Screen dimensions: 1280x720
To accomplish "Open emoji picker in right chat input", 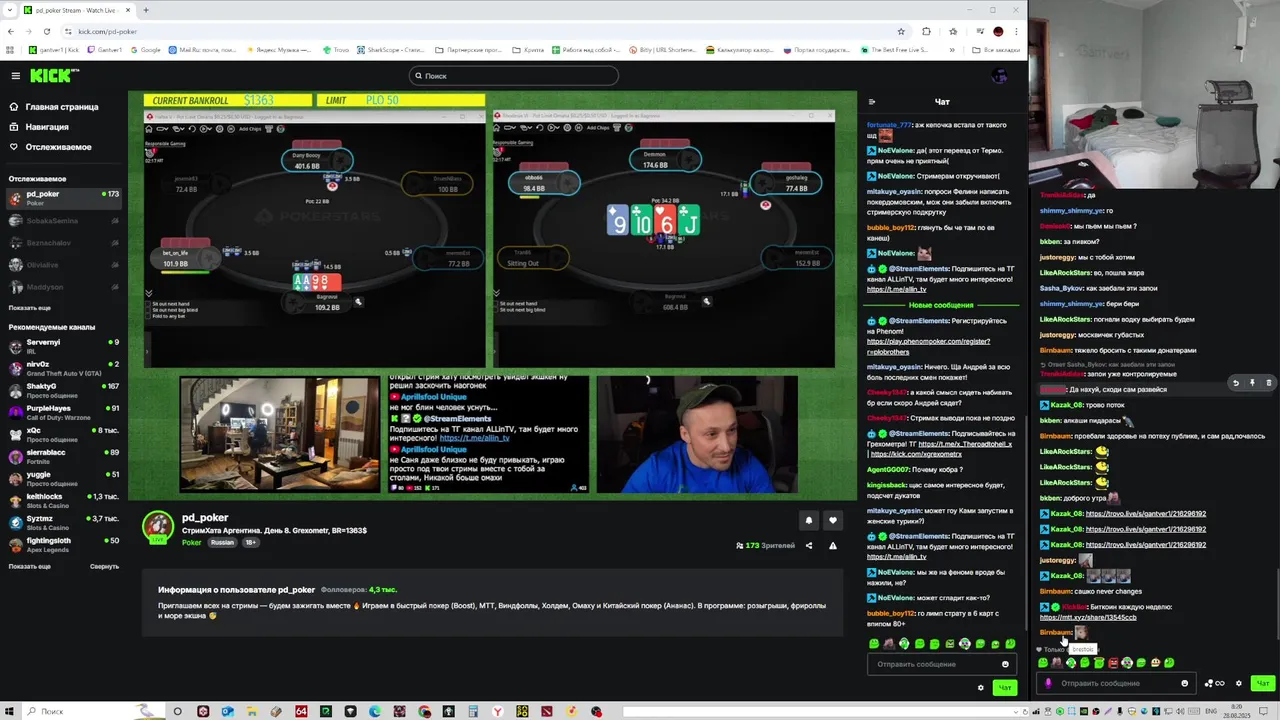I will 1185,684.
